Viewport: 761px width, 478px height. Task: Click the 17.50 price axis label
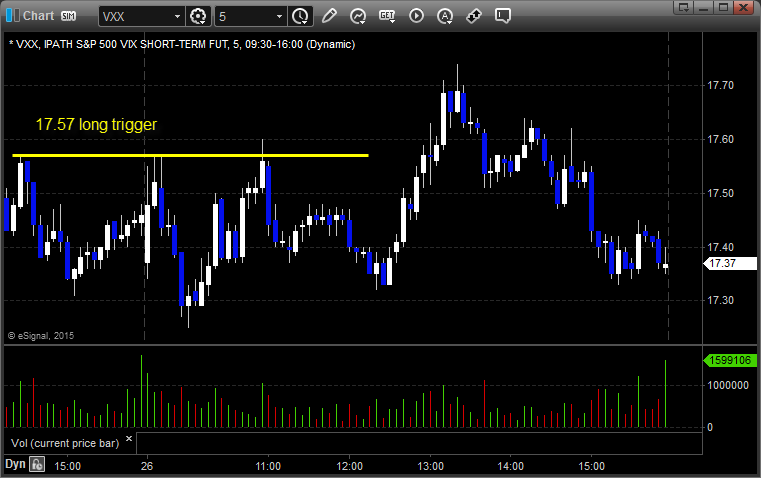tap(721, 193)
